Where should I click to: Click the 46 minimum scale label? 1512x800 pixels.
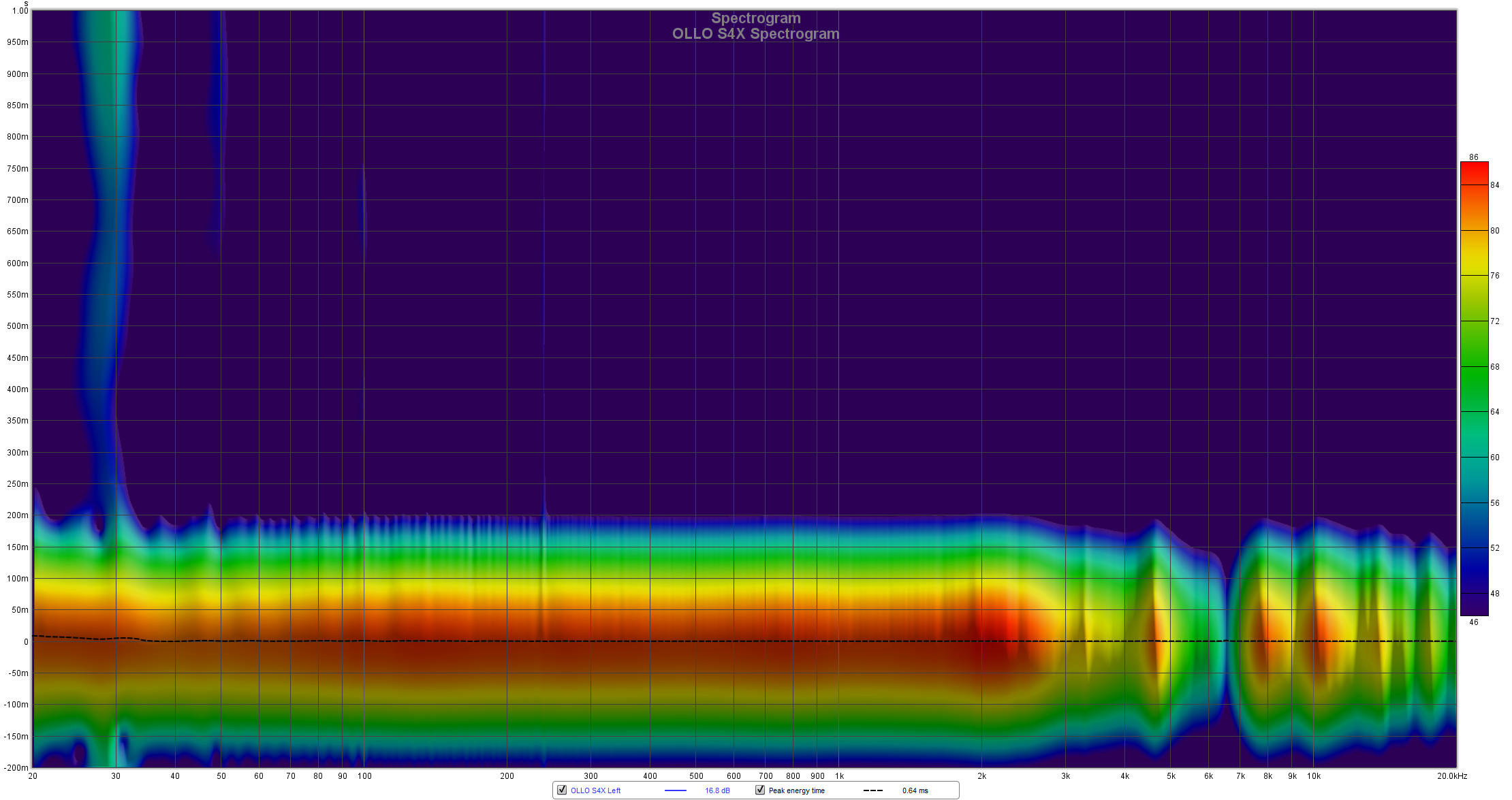1474,622
